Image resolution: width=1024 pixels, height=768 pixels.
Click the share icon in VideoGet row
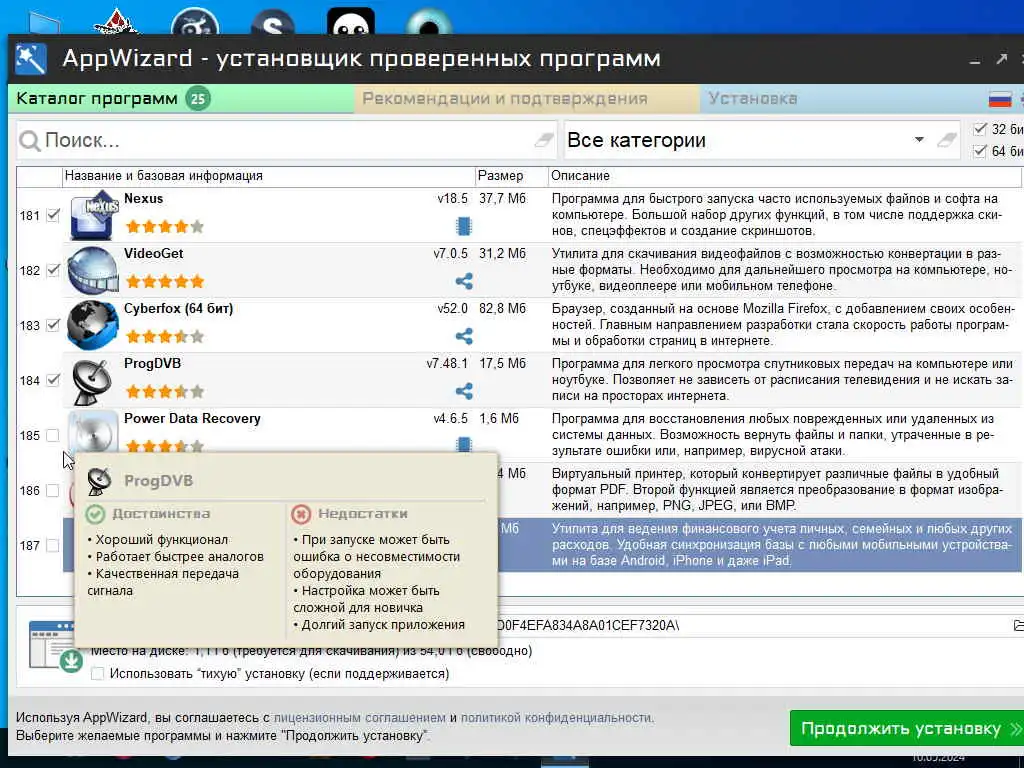(464, 281)
